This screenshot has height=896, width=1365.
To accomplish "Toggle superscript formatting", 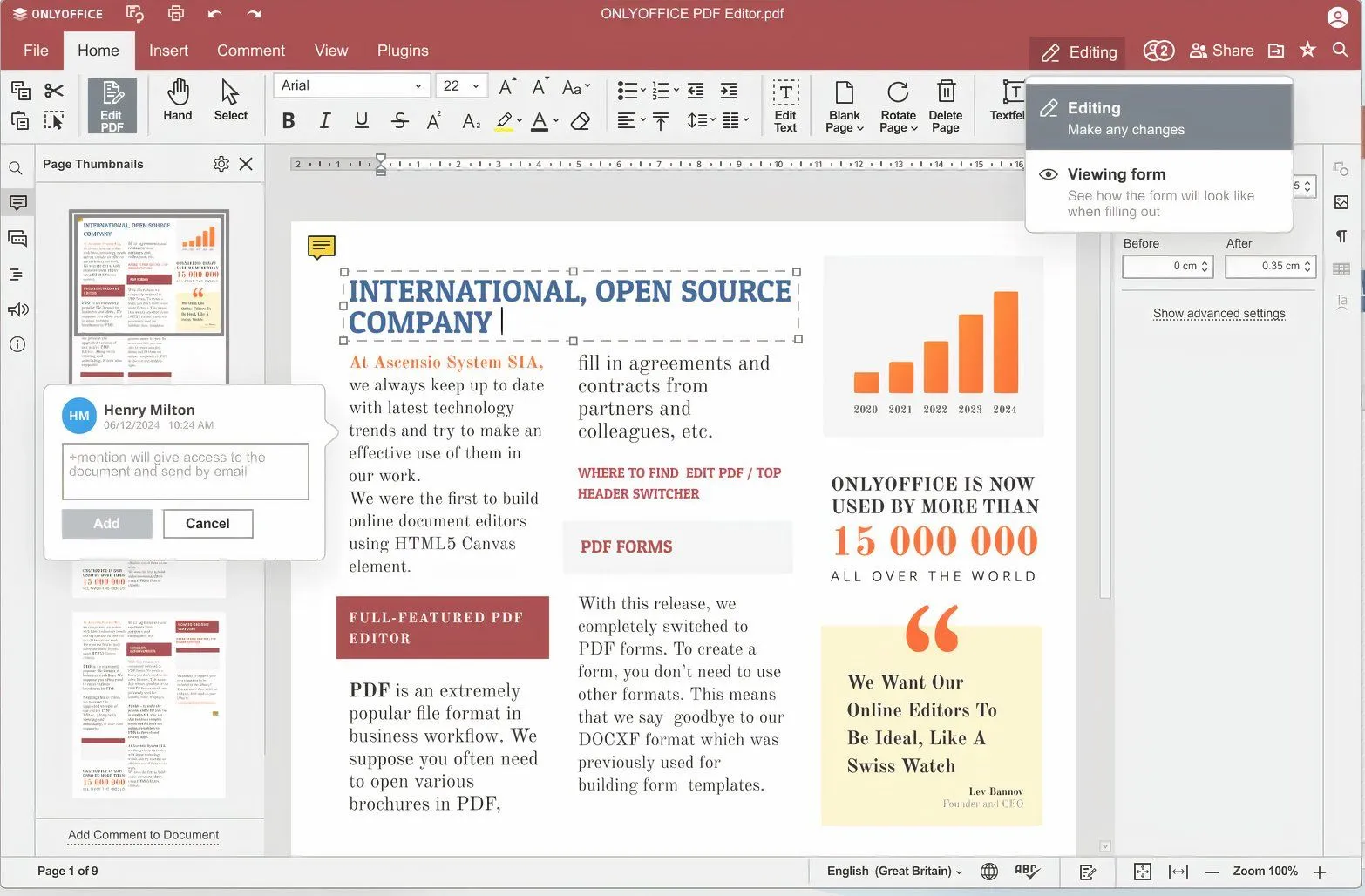I will (434, 121).
